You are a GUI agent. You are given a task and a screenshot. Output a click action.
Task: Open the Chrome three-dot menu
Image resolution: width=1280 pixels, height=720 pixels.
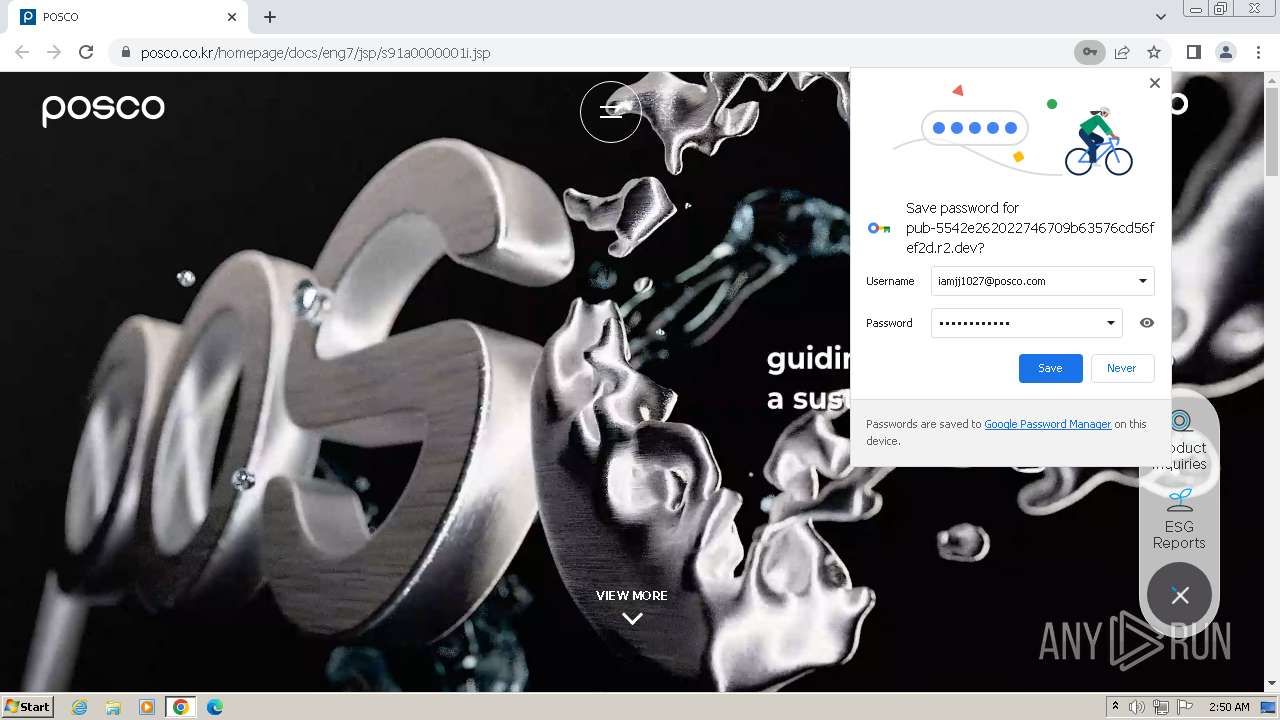pyautogui.click(x=1258, y=52)
